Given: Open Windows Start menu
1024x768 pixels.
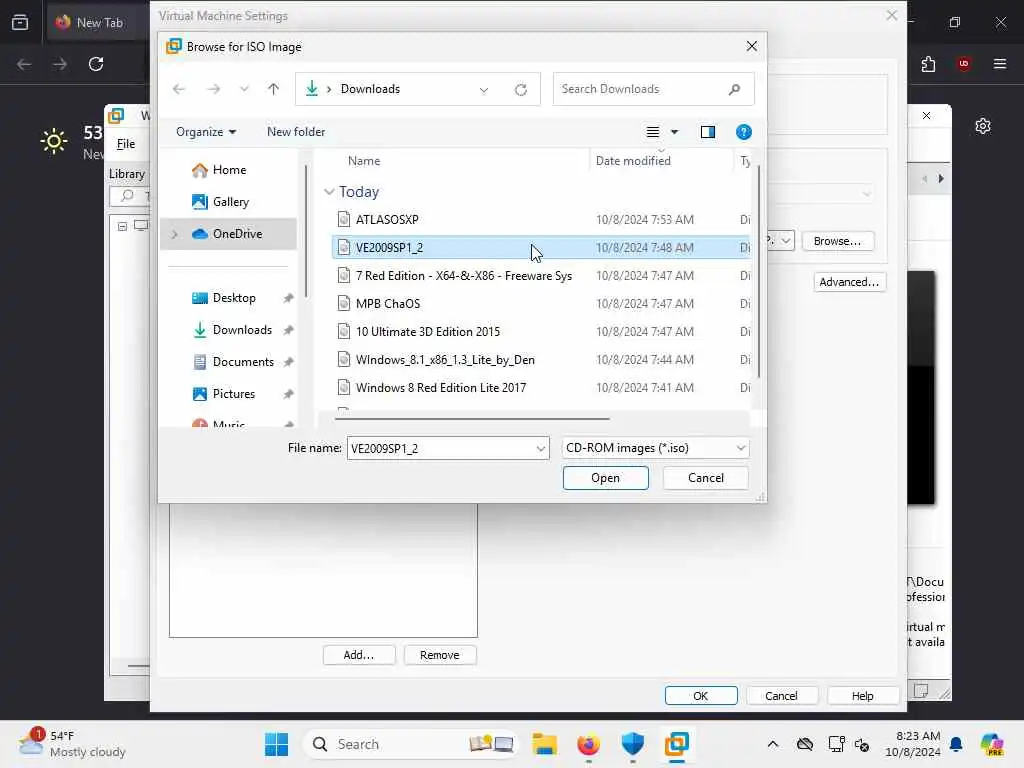Looking at the screenshot, I should coord(276,744).
